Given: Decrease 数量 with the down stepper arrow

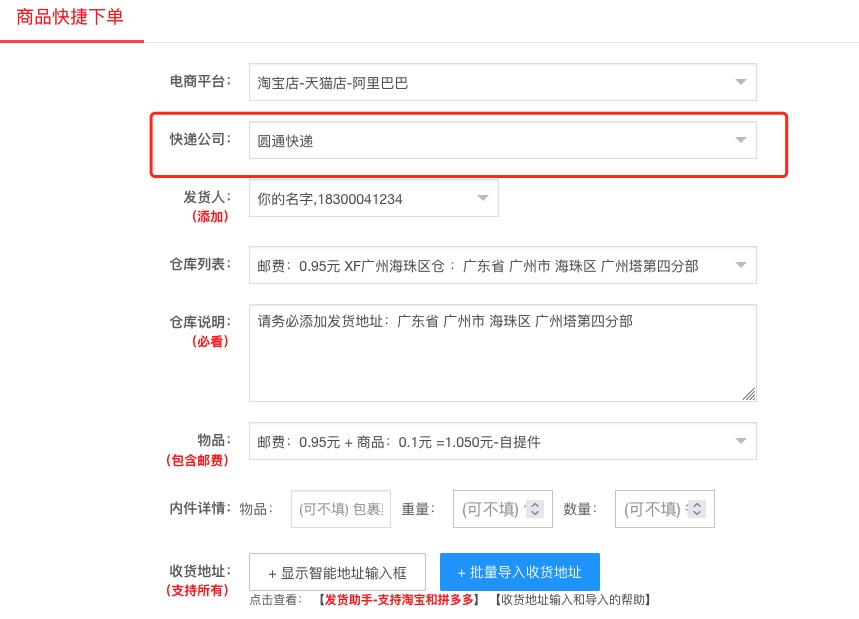Looking at the screenshot, I should (697, 514).
